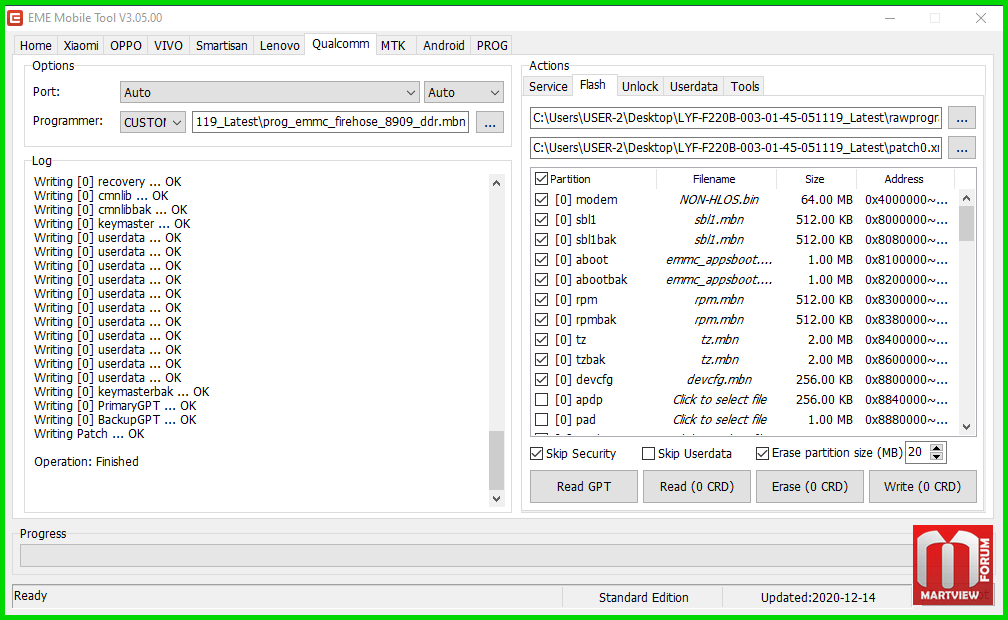
Task: Check the apdp partition checkbox
Action: pos(541,400)
